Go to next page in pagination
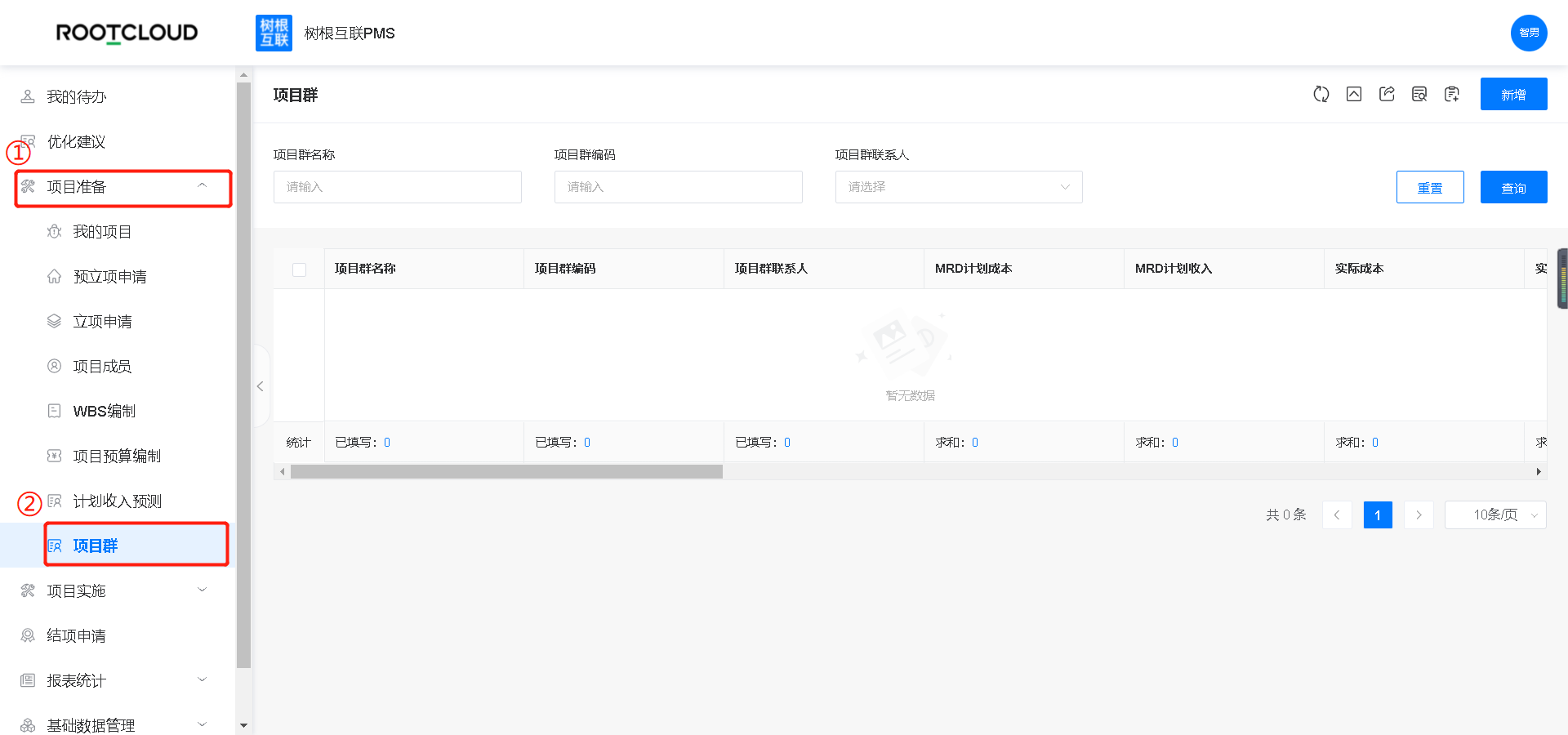This screenshot has height=735, width=1568. tap(1419, 514)
